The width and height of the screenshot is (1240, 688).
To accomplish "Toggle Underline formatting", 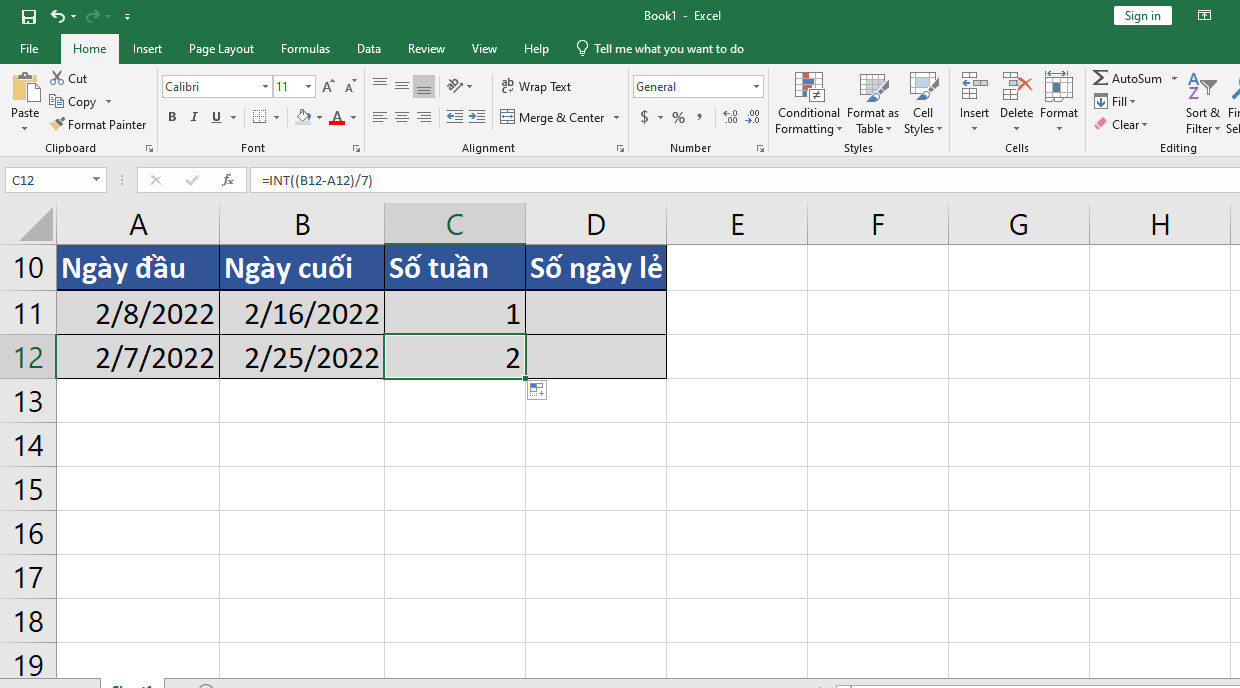I will (x=217, y=117).
